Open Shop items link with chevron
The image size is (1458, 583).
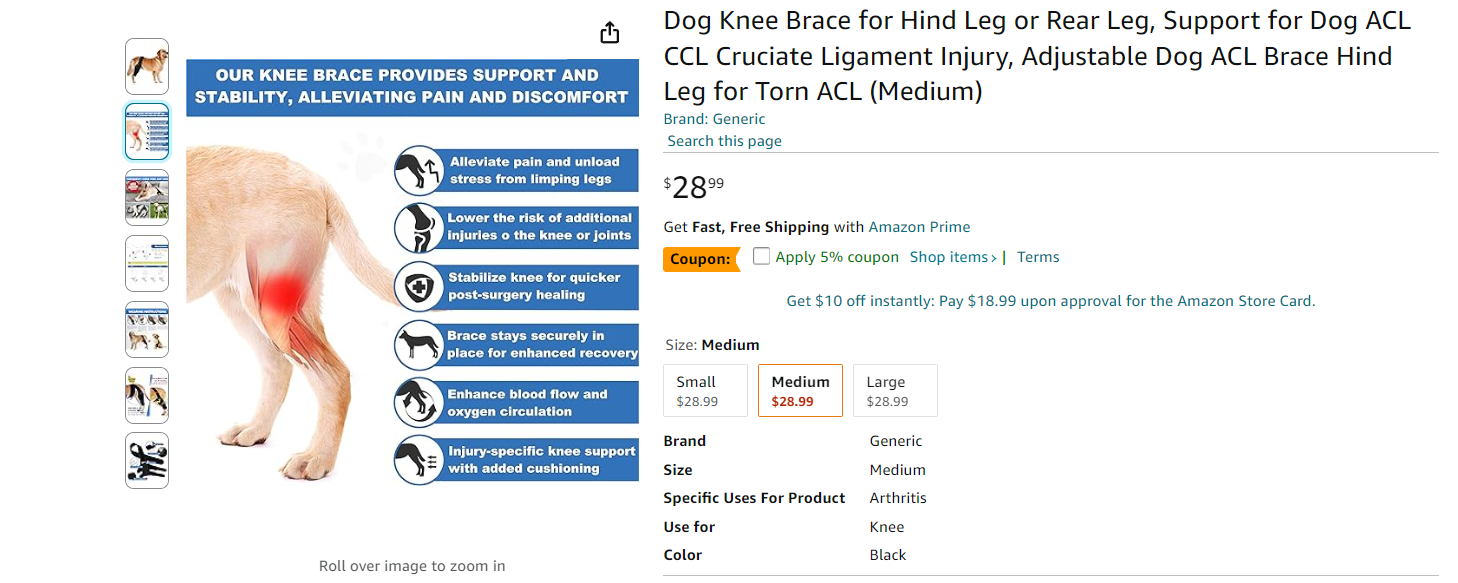pos(953,257)
